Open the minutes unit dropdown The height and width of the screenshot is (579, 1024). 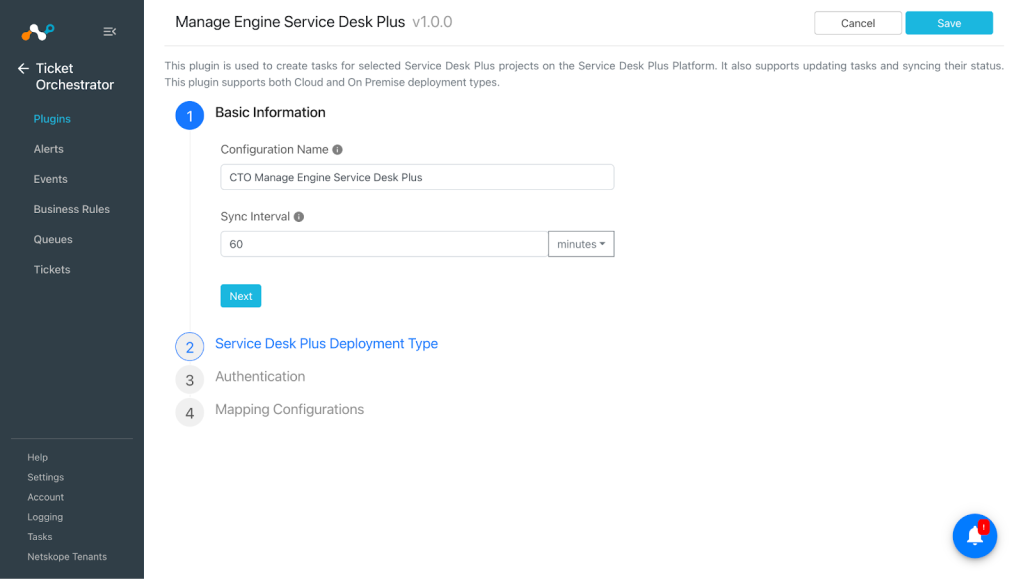(581, 244)
